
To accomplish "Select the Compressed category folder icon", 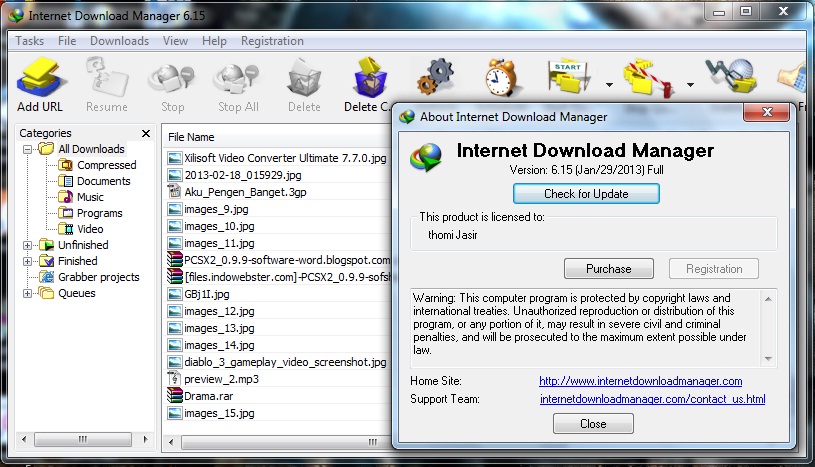I will coord(65,165).
